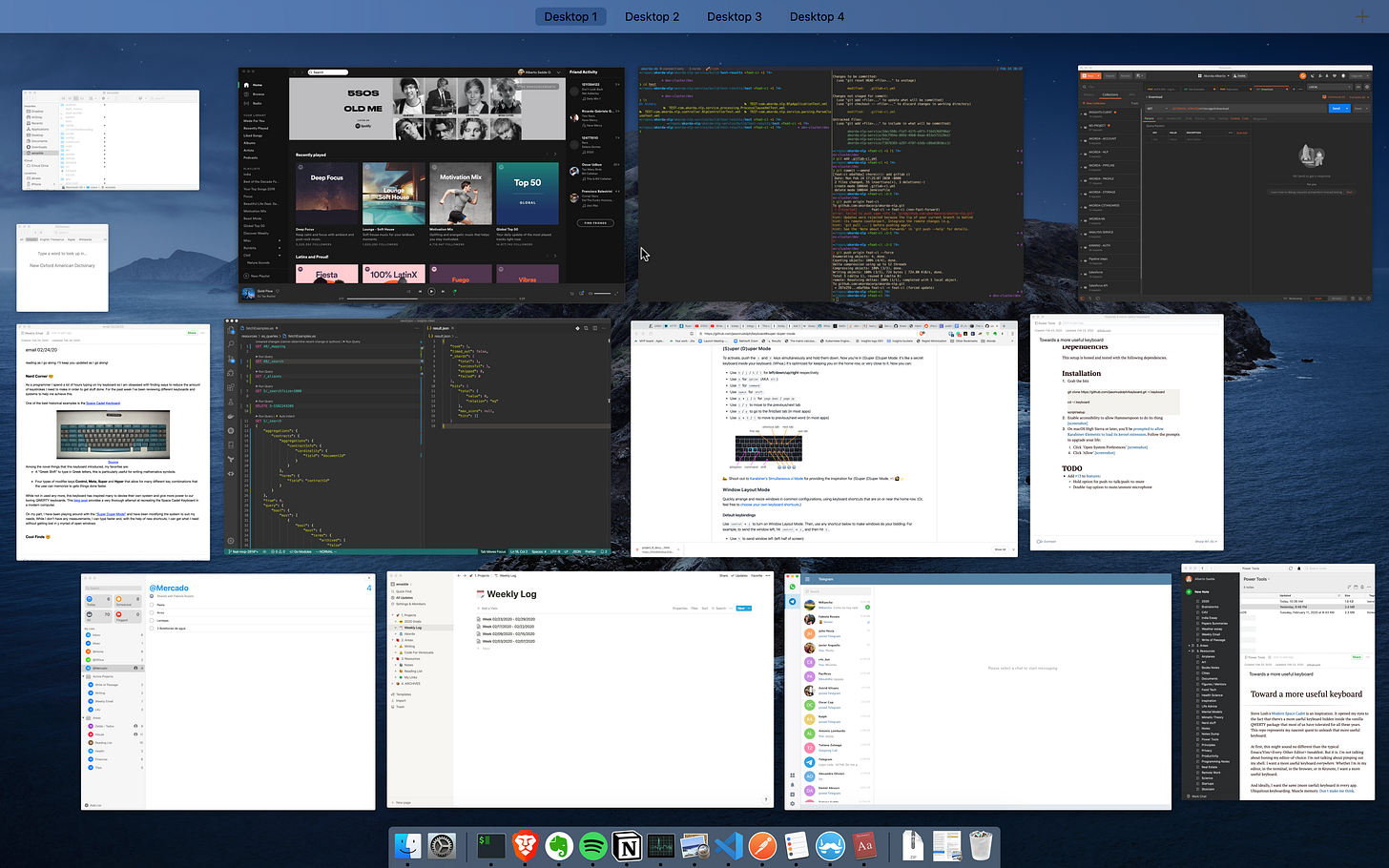Click the blue New button in Notion
The width and height of the screenshot is (1389, 868).
(x=742, y=608)
